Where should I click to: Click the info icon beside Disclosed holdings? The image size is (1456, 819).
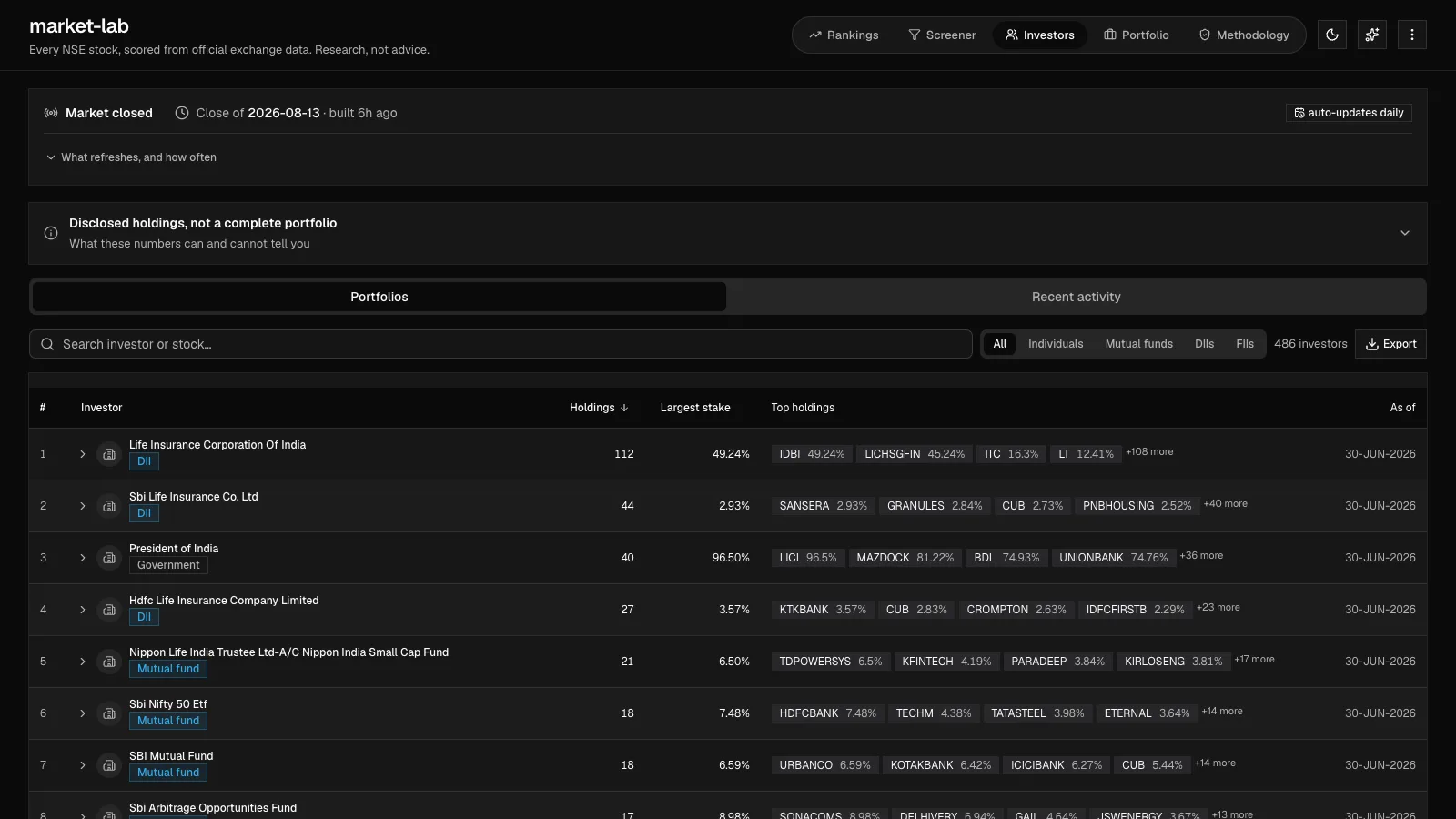pos(51,233)
